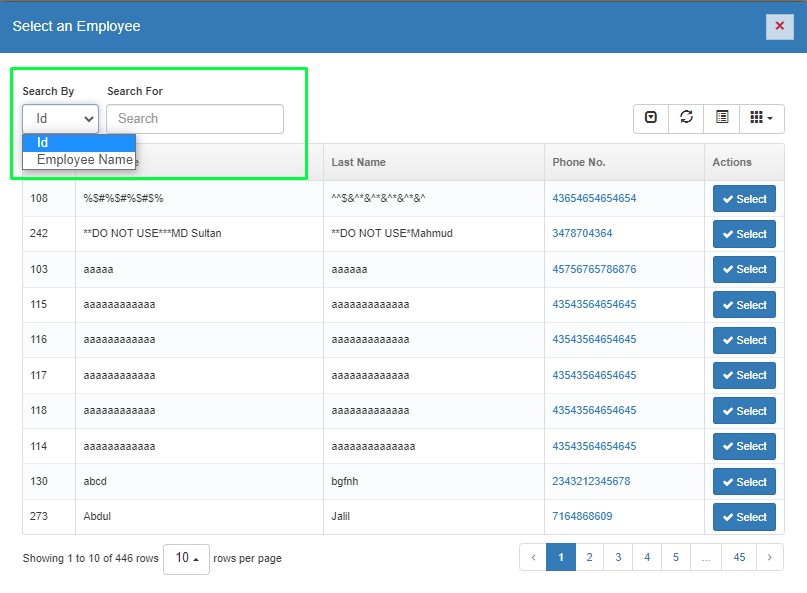This screenshot has width=807, height=593.
Task: Jump to last page 45
Action: pos(739,558)
